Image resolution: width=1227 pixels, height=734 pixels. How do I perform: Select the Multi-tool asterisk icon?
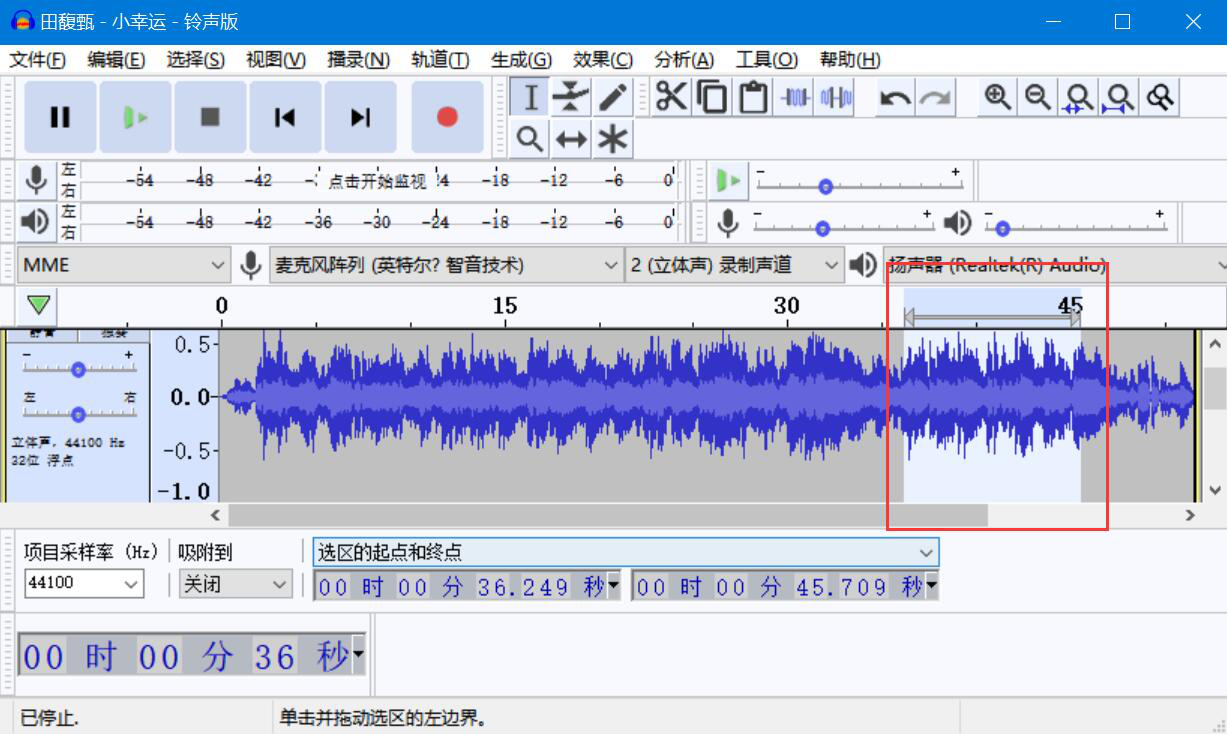coord(612,139)
